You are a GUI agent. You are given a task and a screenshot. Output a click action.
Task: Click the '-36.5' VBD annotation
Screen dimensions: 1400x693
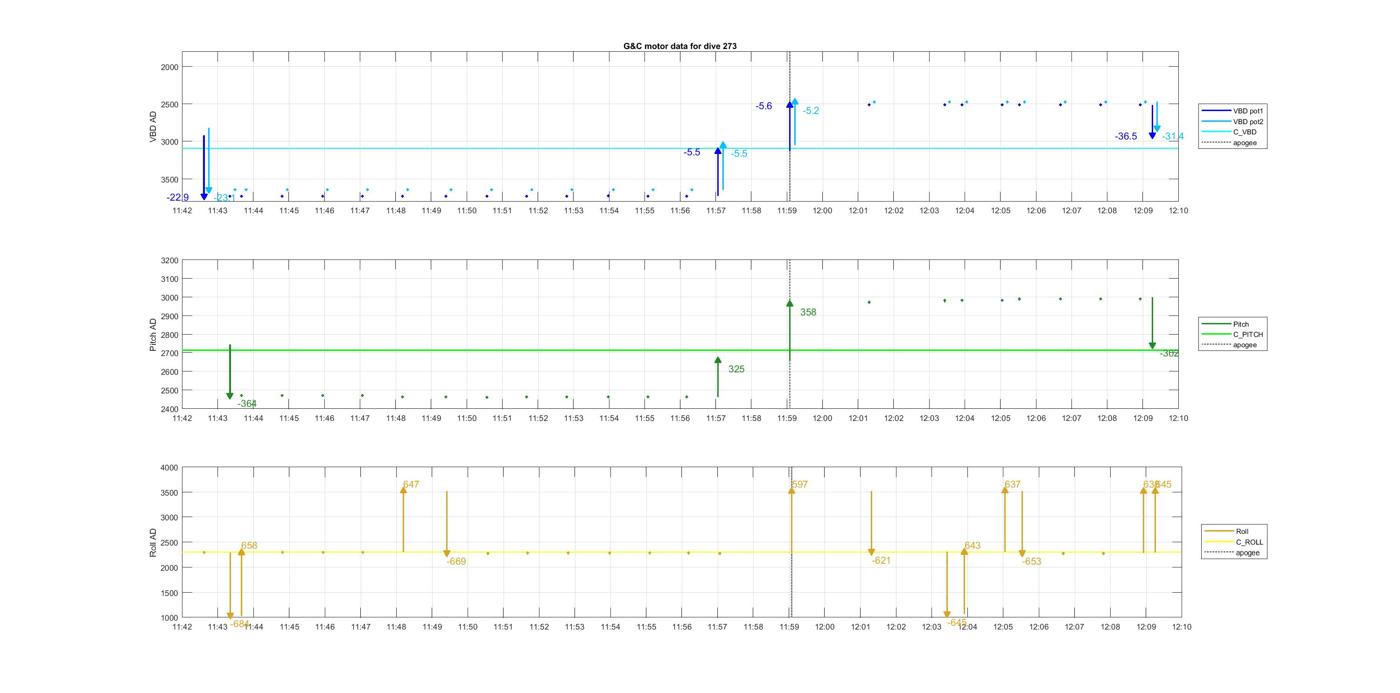click(x=1126, y=136)
